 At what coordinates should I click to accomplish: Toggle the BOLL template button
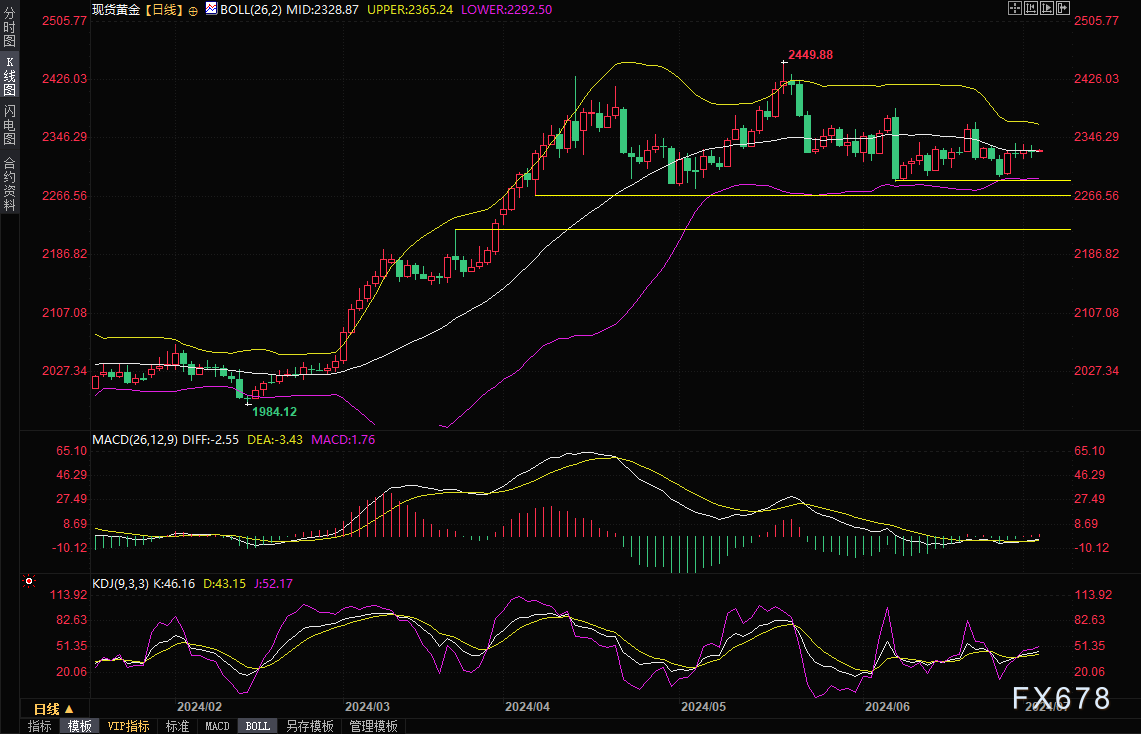(x=257, y=726)
